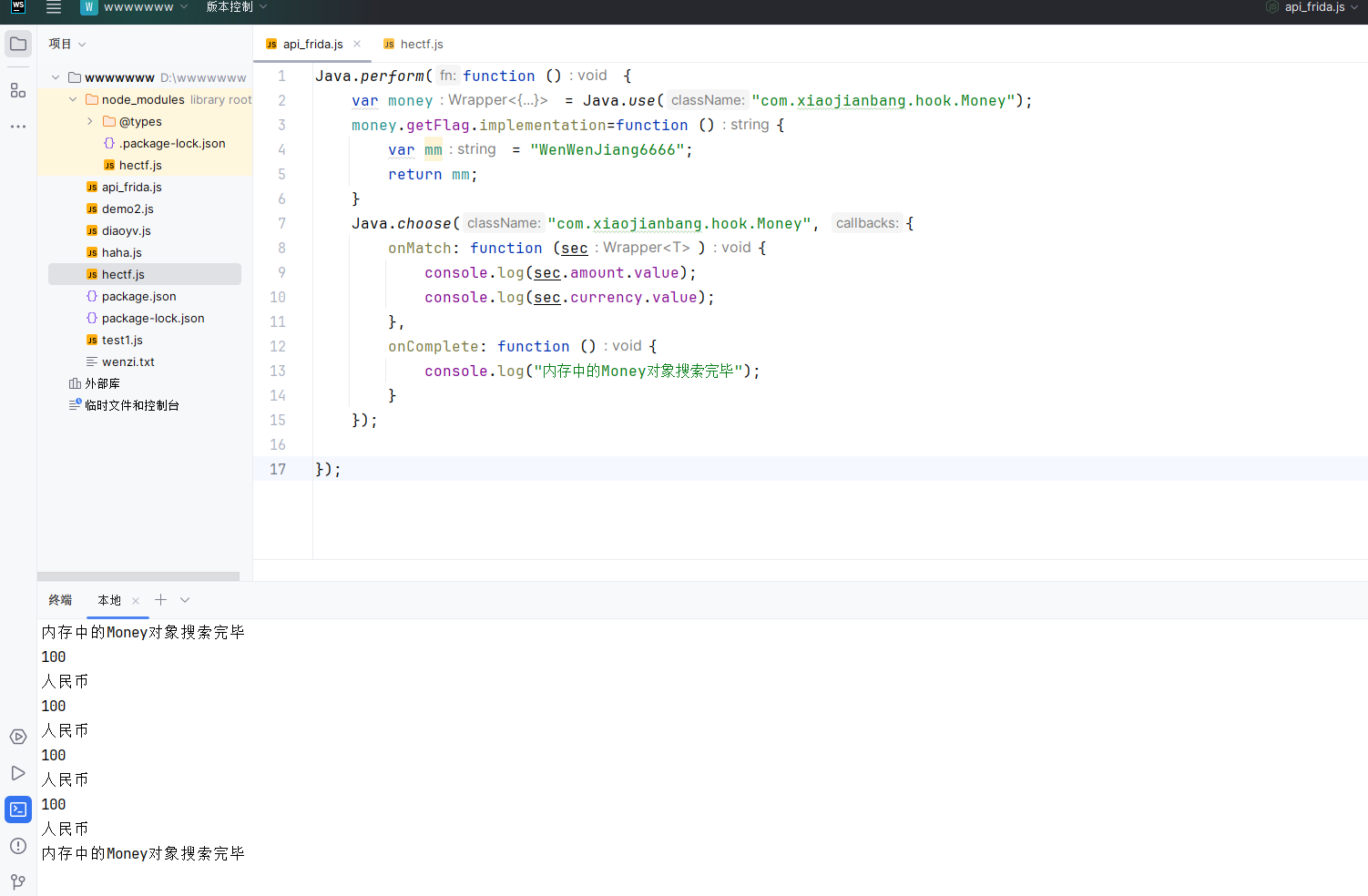Open haha.js in project tree

122,252
